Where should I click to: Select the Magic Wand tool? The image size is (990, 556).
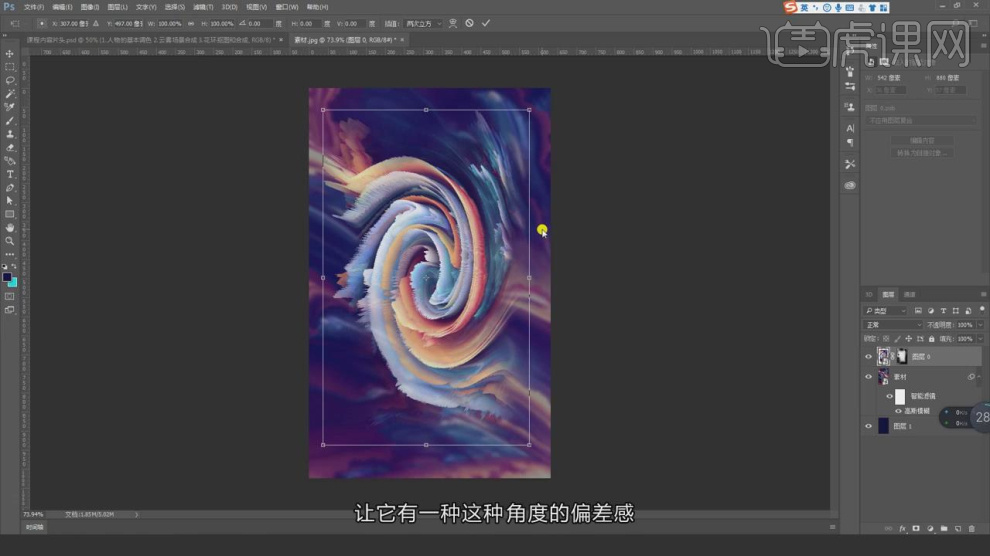[9, 93]
